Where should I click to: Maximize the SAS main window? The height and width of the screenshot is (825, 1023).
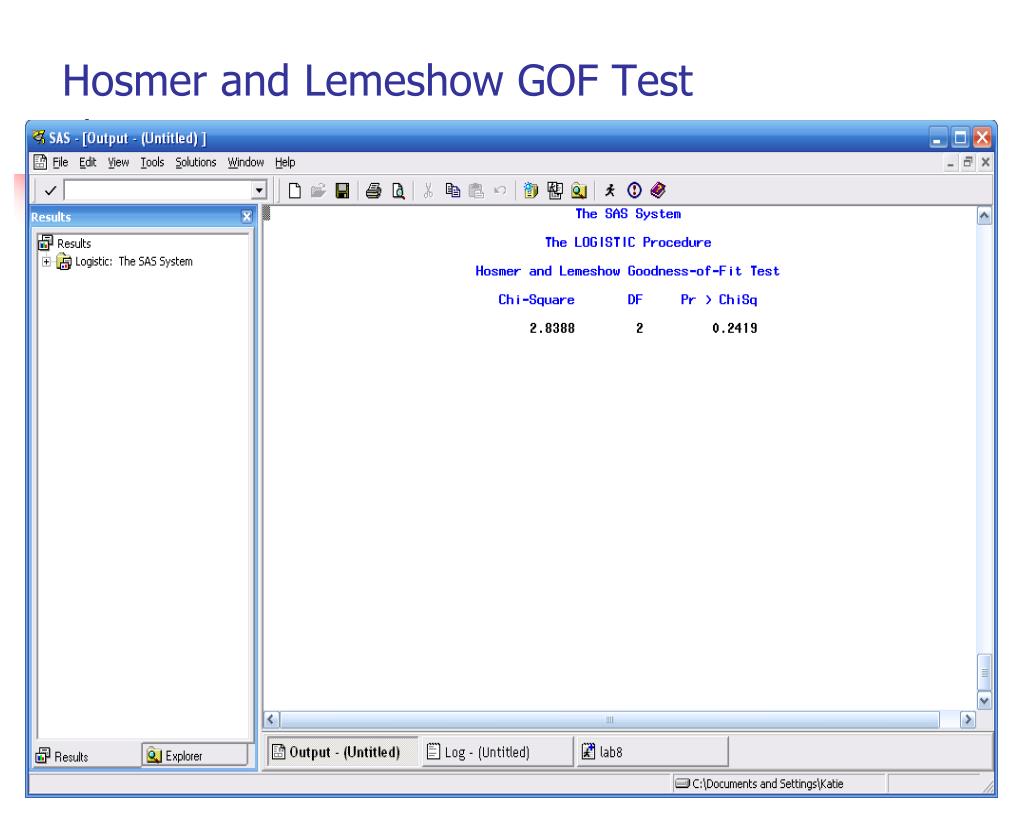pyautogui.click(x=960, y=138)
